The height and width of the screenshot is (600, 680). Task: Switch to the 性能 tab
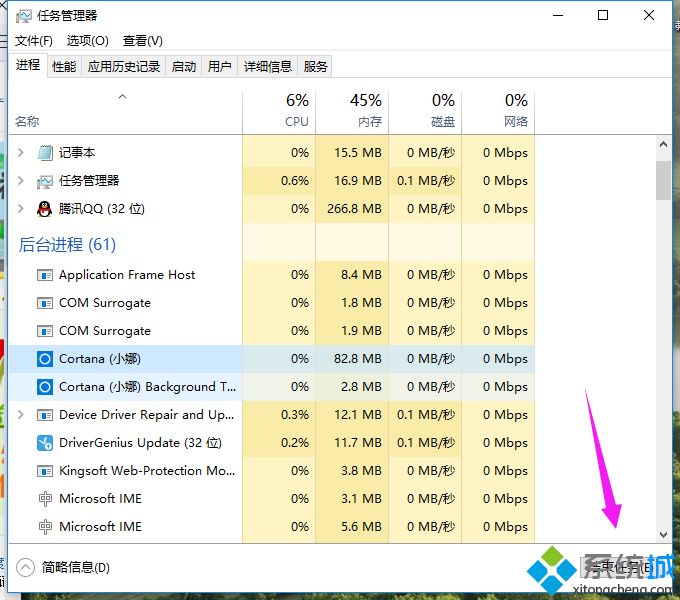coord(64,67)
